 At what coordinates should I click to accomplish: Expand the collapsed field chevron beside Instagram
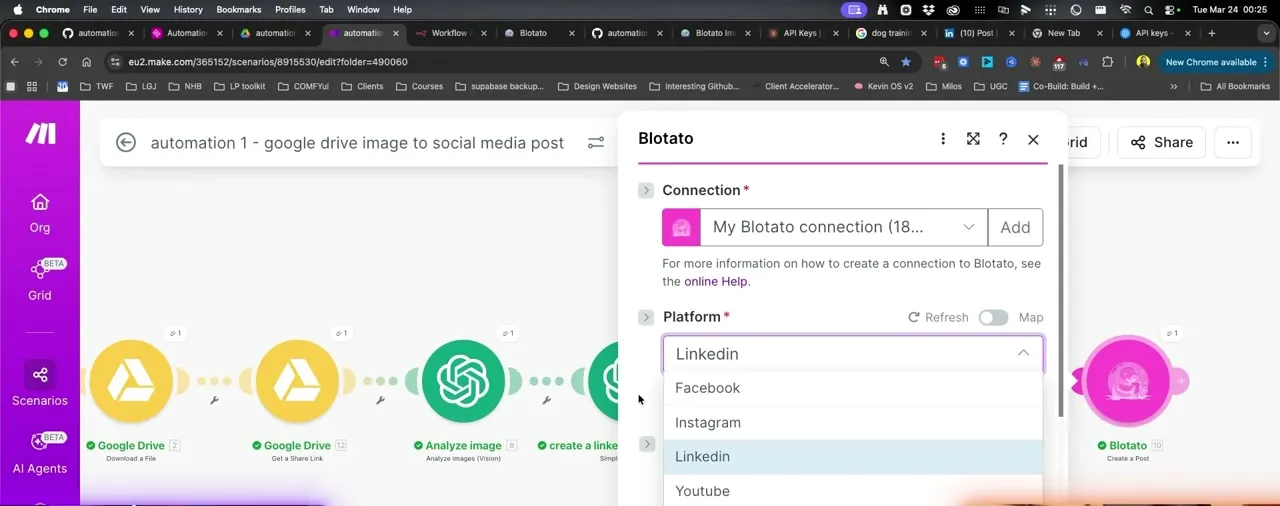647,444
